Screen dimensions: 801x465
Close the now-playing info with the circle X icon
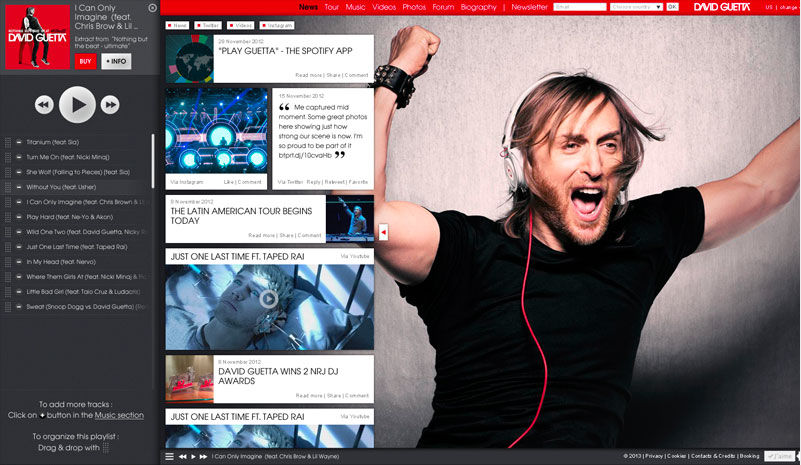(152, 8)
